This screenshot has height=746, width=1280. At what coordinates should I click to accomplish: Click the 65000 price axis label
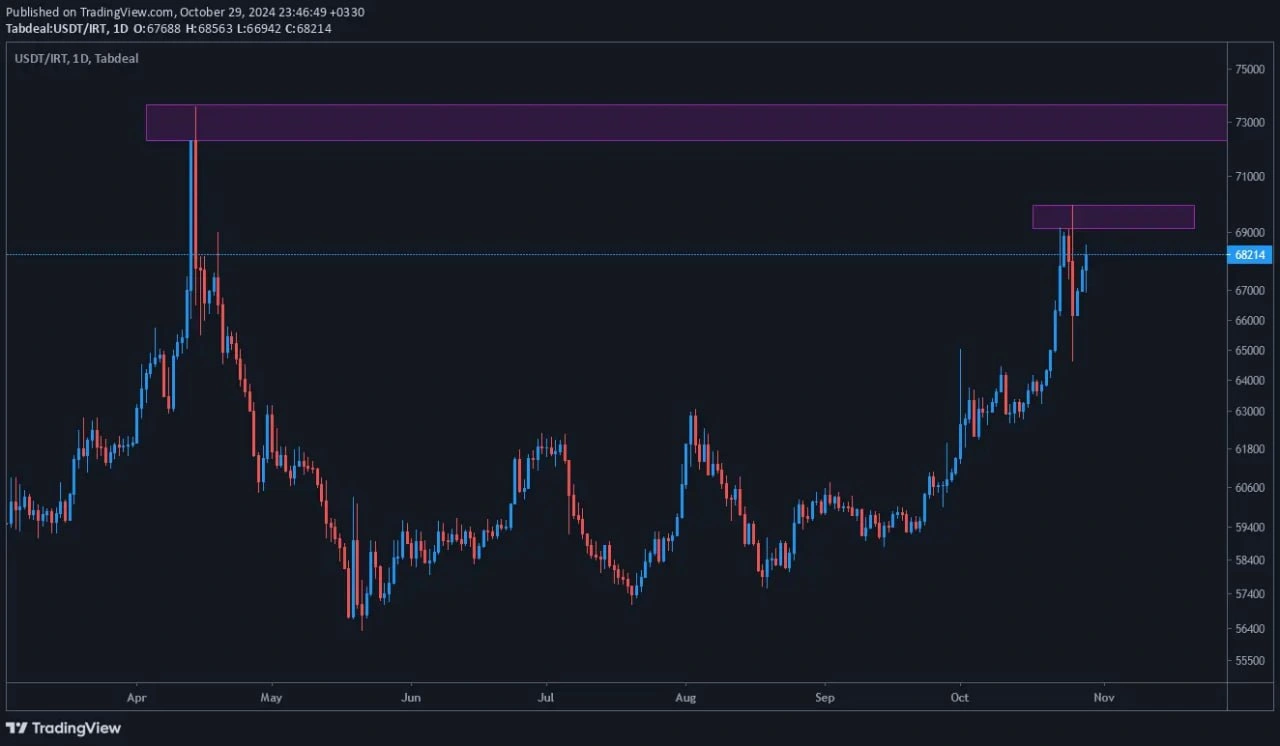(1251, 351)
